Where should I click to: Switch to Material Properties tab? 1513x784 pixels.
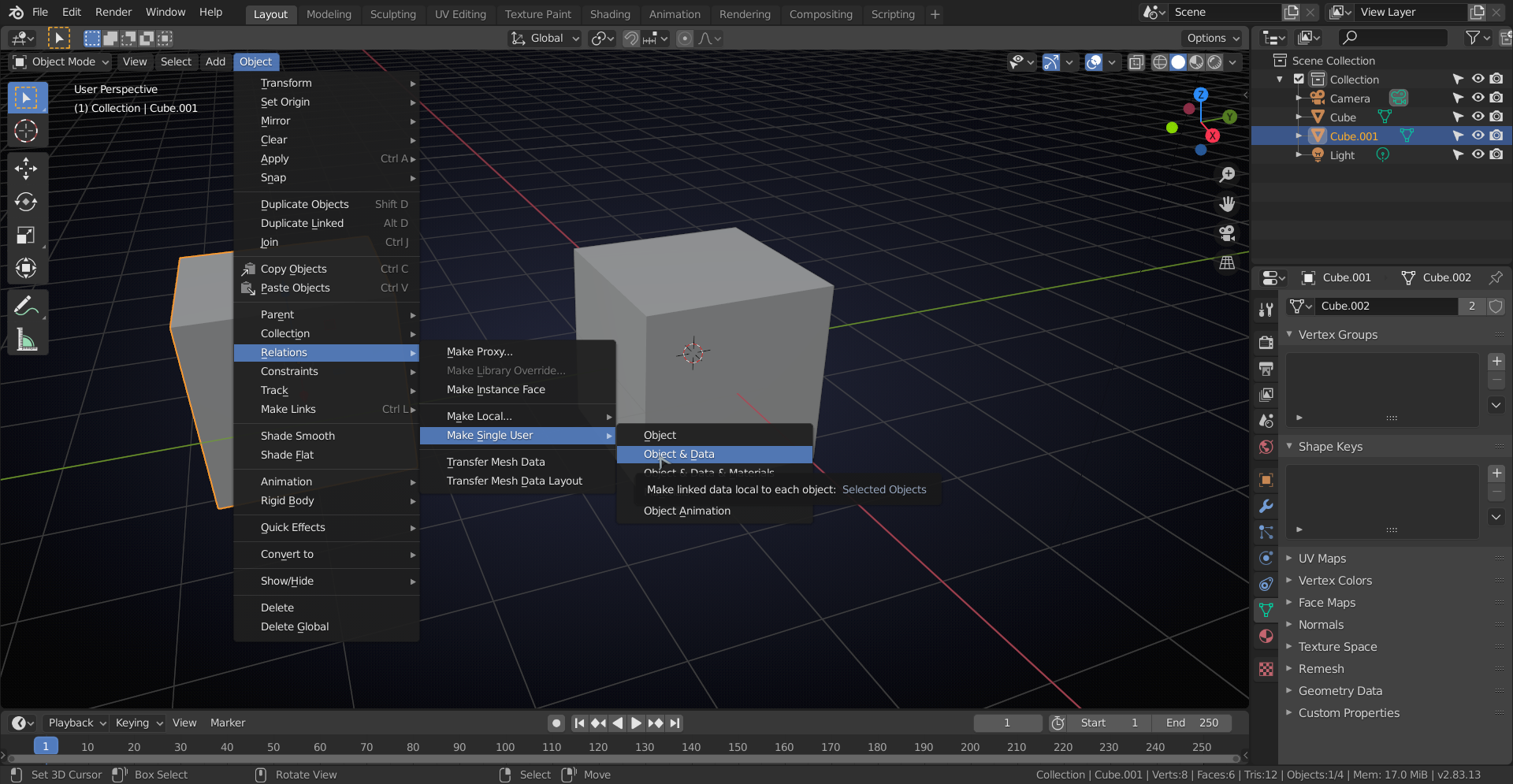(1266, 636)
